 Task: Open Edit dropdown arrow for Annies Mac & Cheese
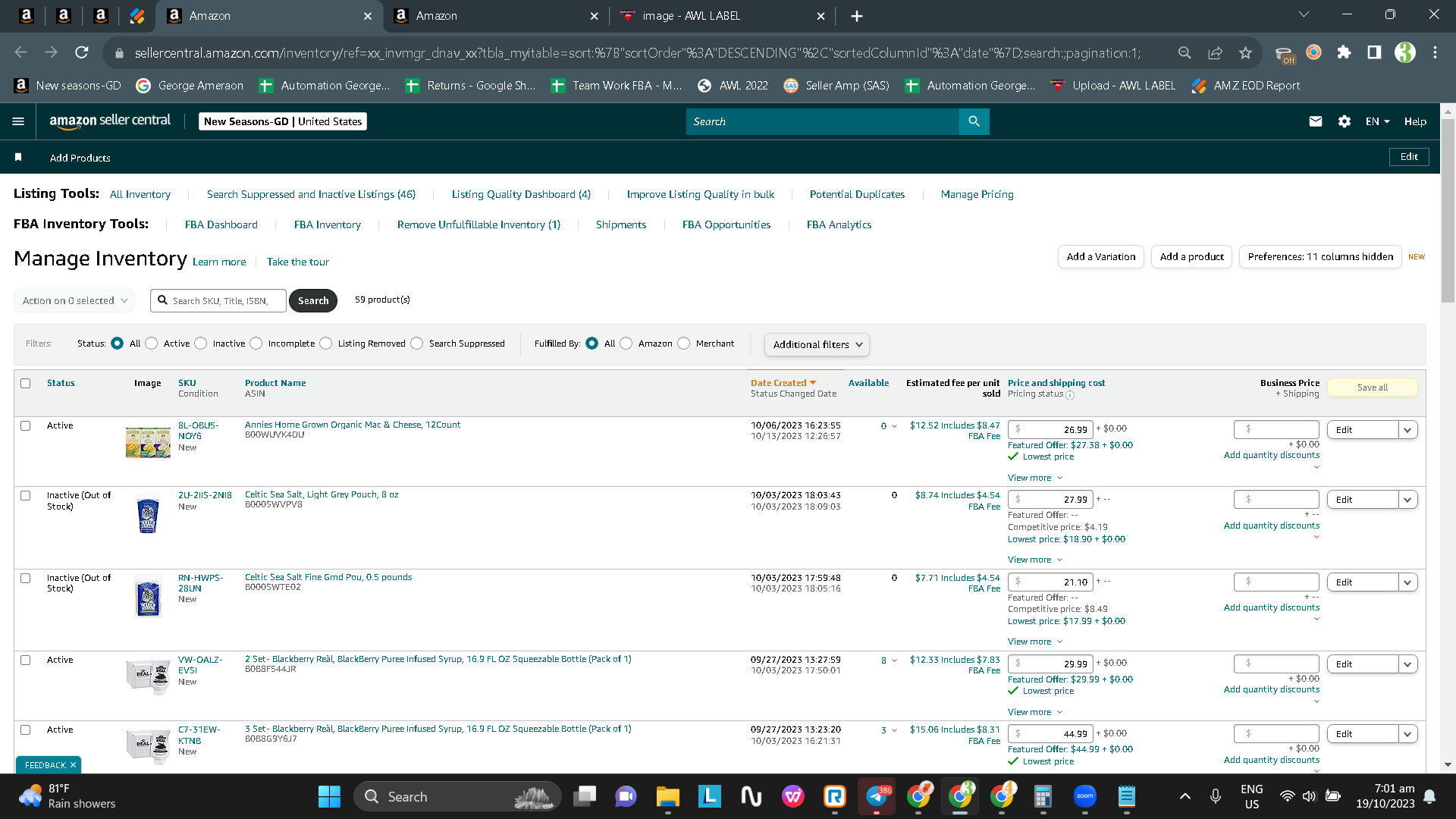(1408, 430)
